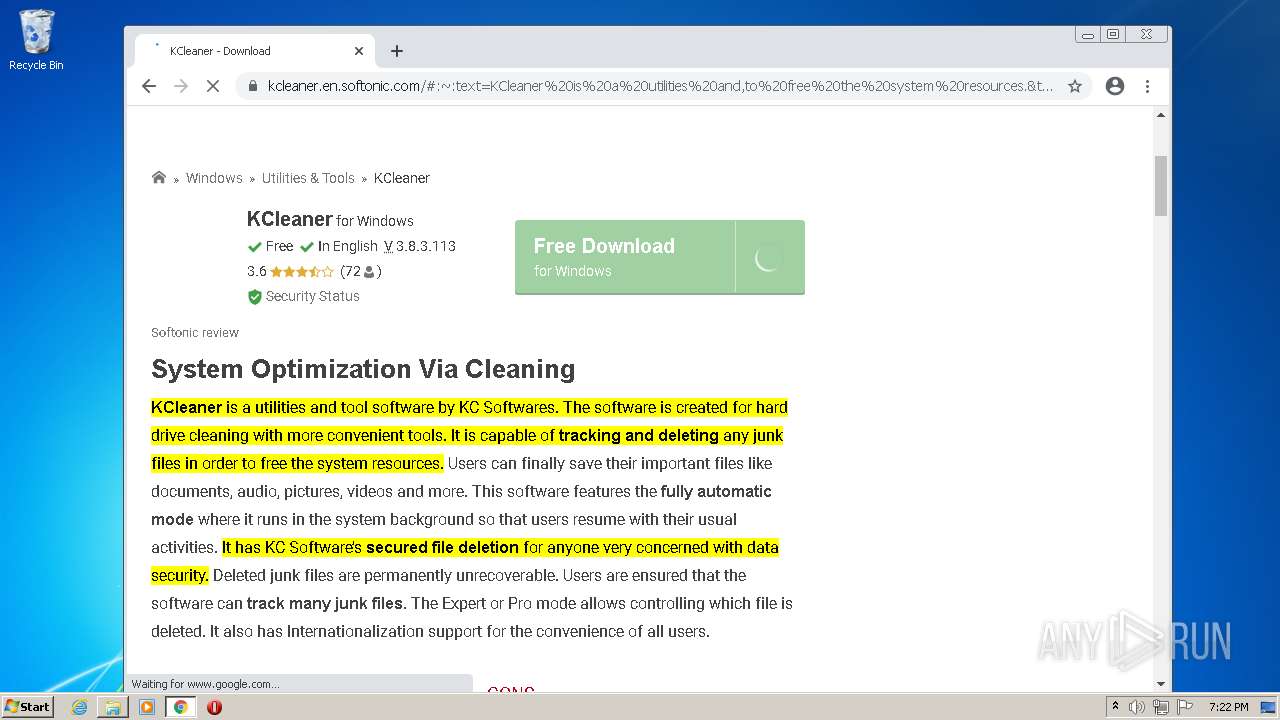
Task: Launch Internet Explorer from the taskbar
Action: [x=79, y=707]
